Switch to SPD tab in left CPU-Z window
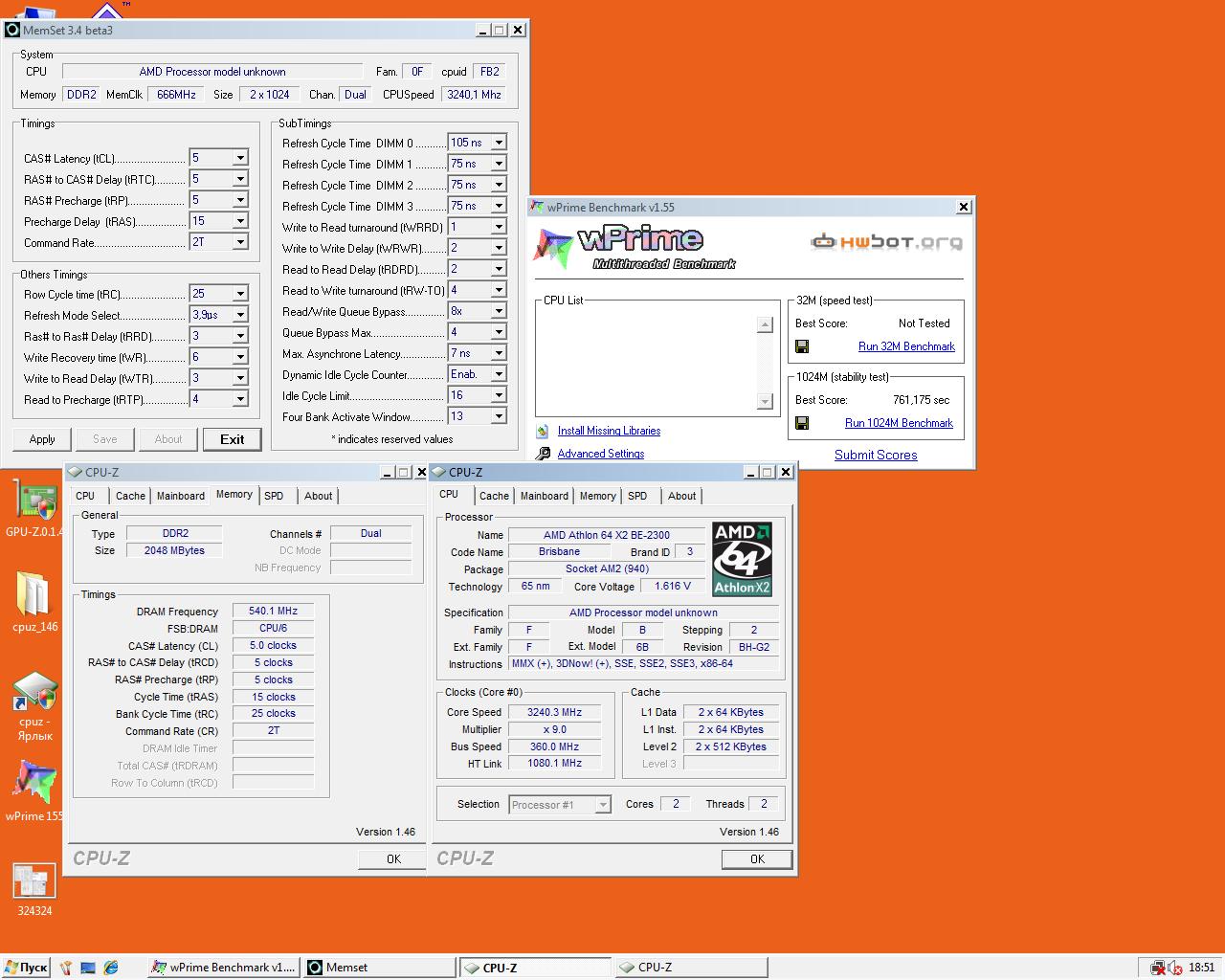 (274, 496)
